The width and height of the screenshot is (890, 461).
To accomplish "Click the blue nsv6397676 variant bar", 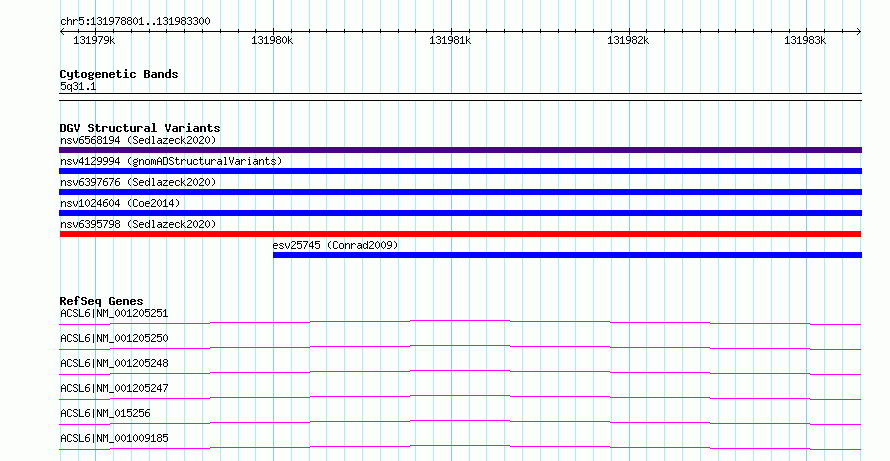I will tap(460, 192).
